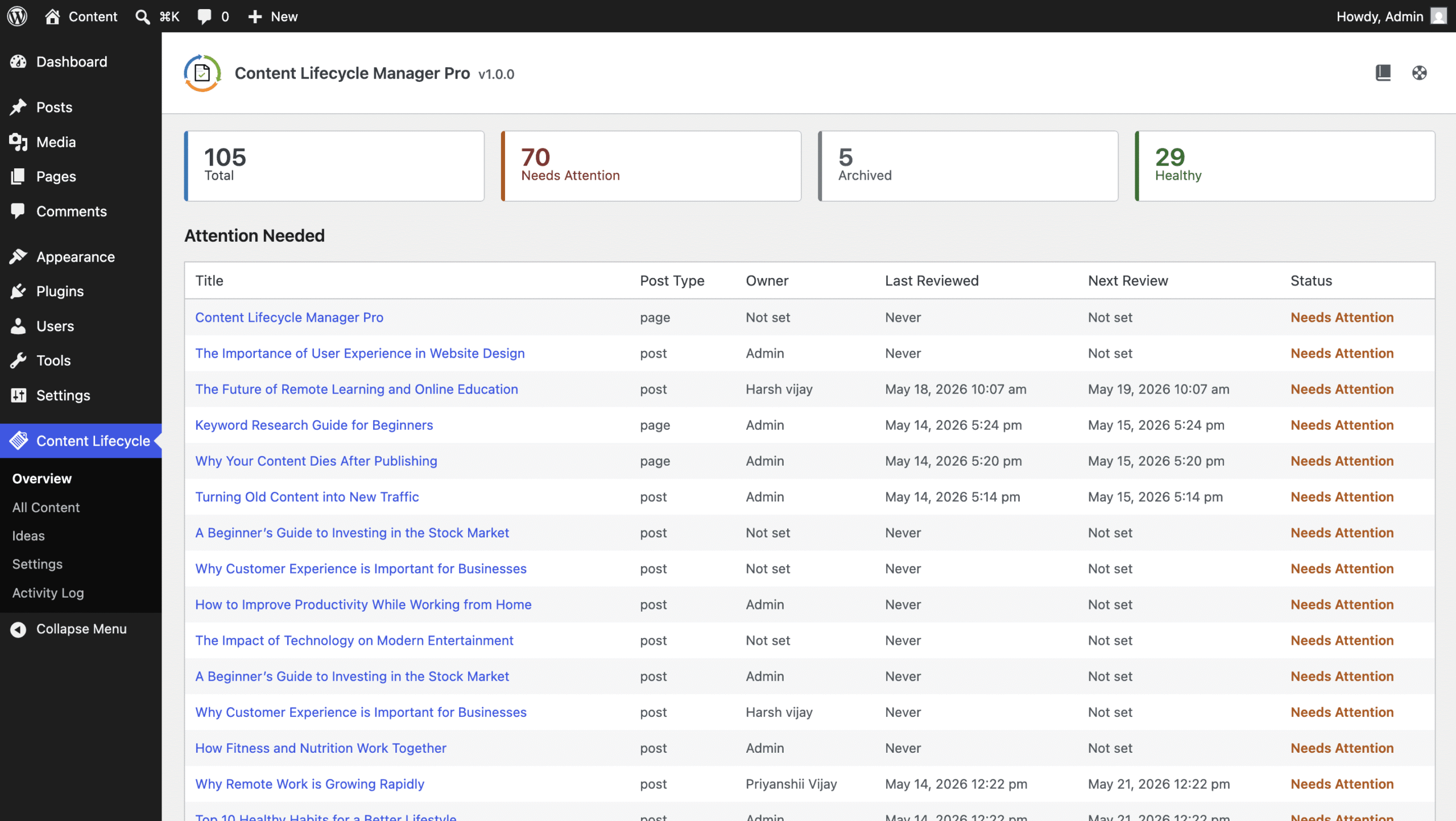Viewport: 1456px width, 821px height.
Task: Open The Future of Remote Learning post
Action: (x=357, y=389)
